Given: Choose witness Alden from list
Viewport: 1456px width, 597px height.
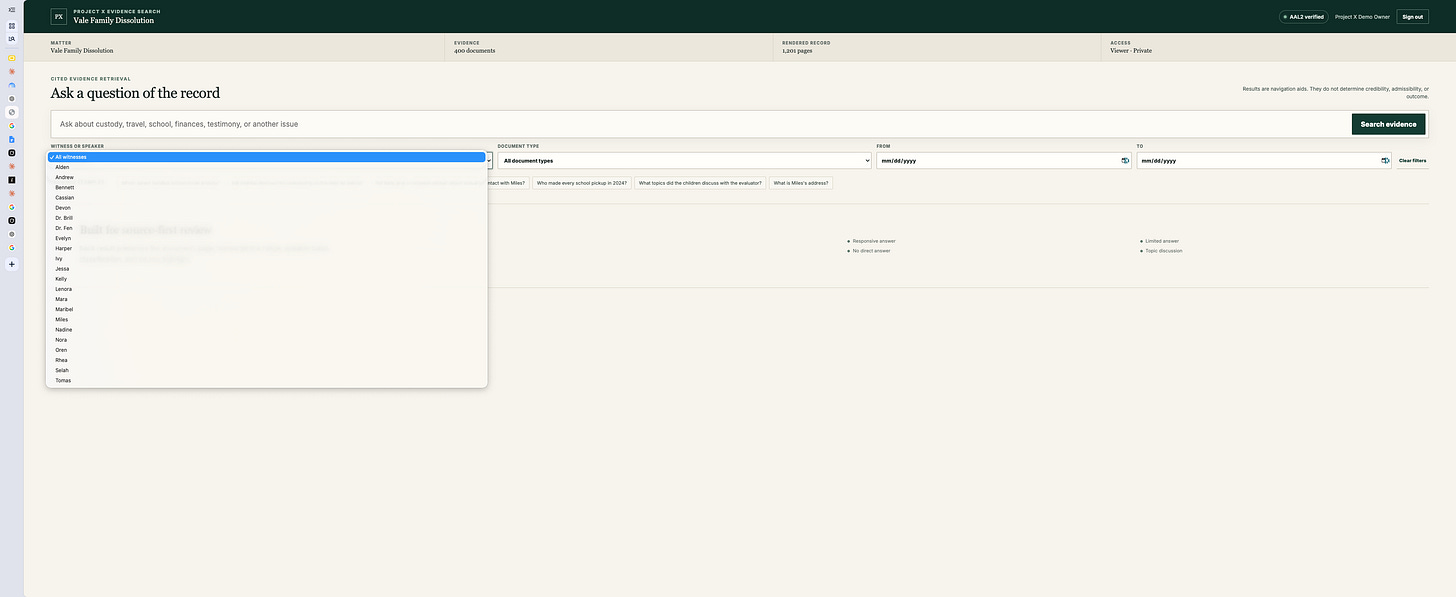Looking at the screenshot, I should [266, 167].
